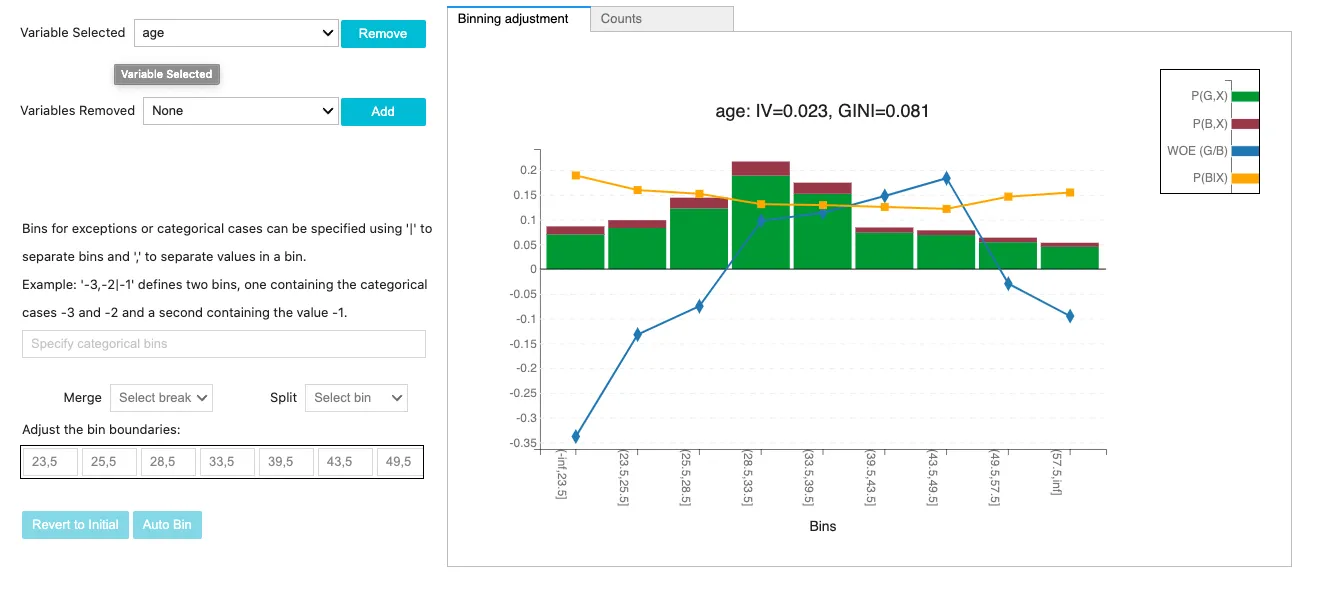Click the maroon P(B,X) legend swatch
1320x589 pixels.
1245,124
